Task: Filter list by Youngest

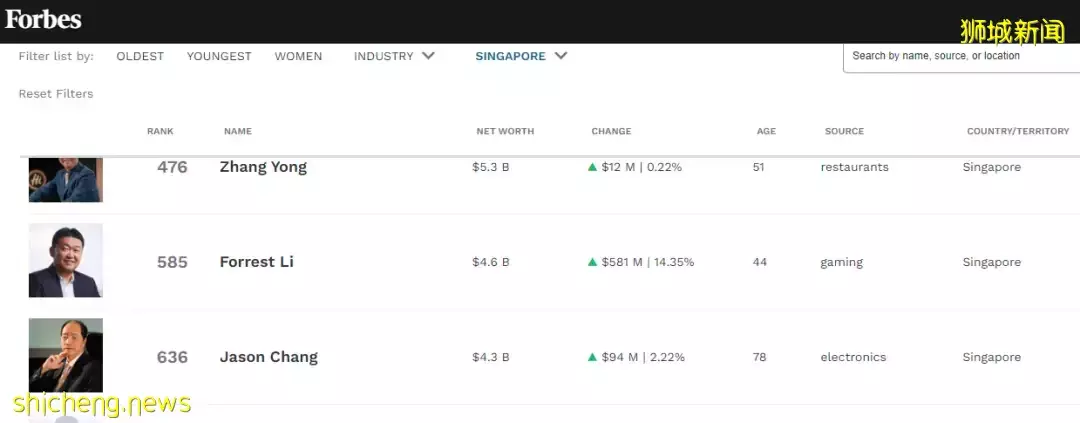Action: 219,56
